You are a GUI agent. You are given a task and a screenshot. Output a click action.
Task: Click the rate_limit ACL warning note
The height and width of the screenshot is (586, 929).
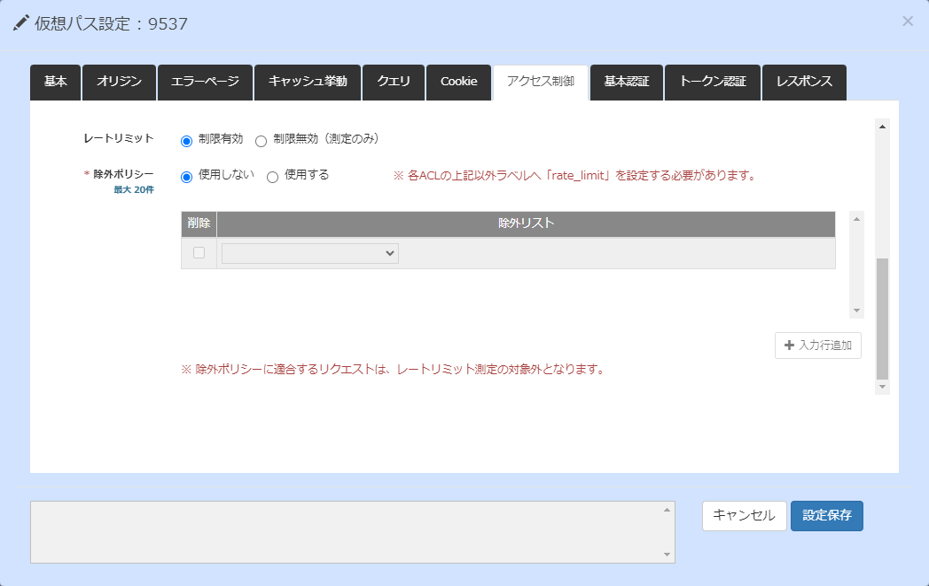[575, 175]
